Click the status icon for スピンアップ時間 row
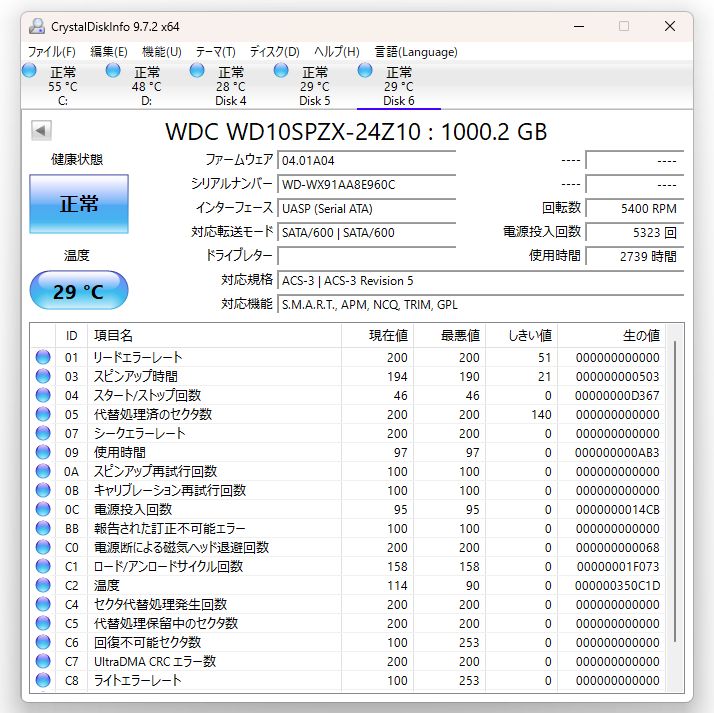The image size is (714, 713). 43,376
